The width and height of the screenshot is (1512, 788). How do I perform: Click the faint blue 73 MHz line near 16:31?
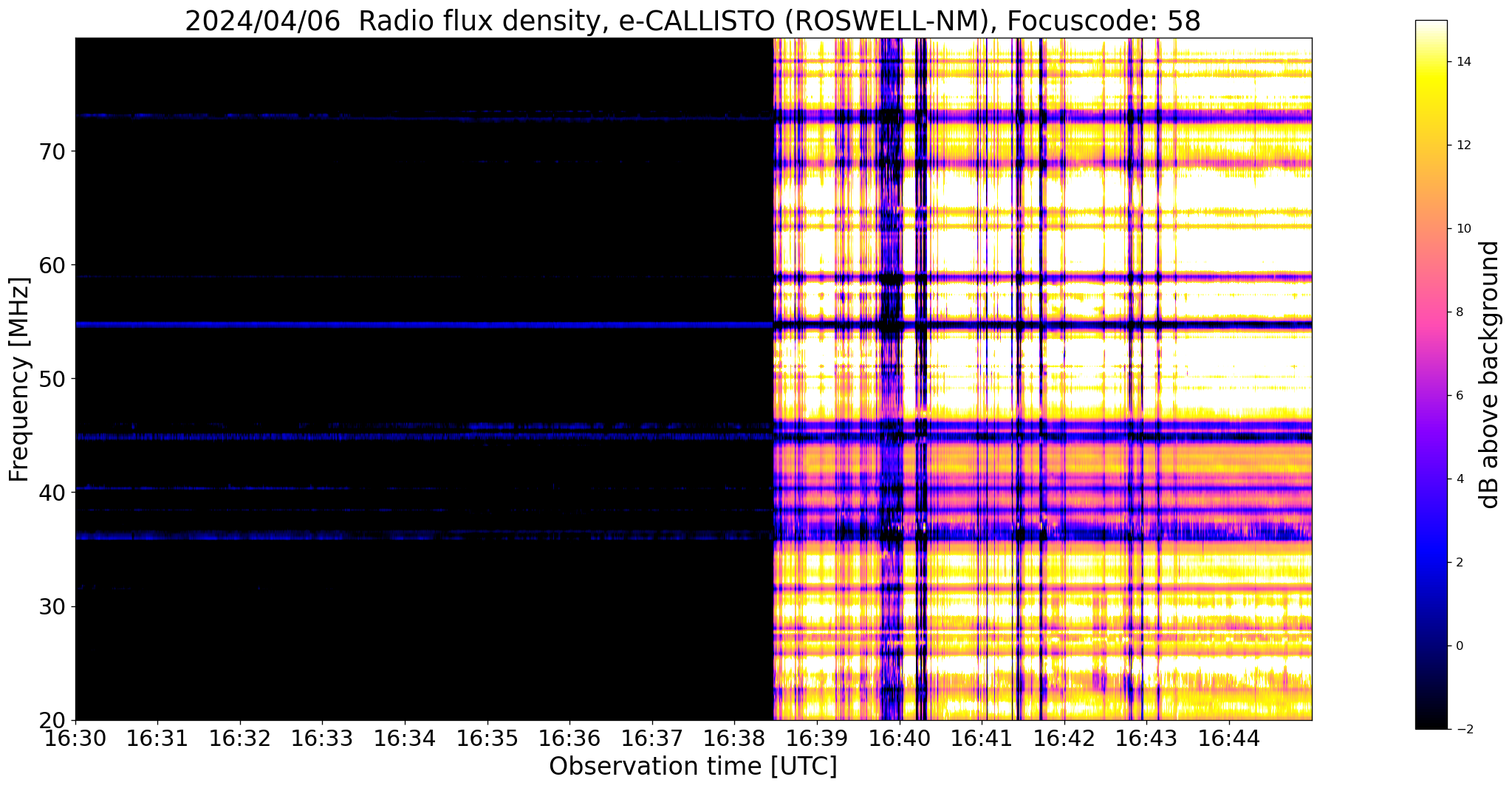pos(157,116)
